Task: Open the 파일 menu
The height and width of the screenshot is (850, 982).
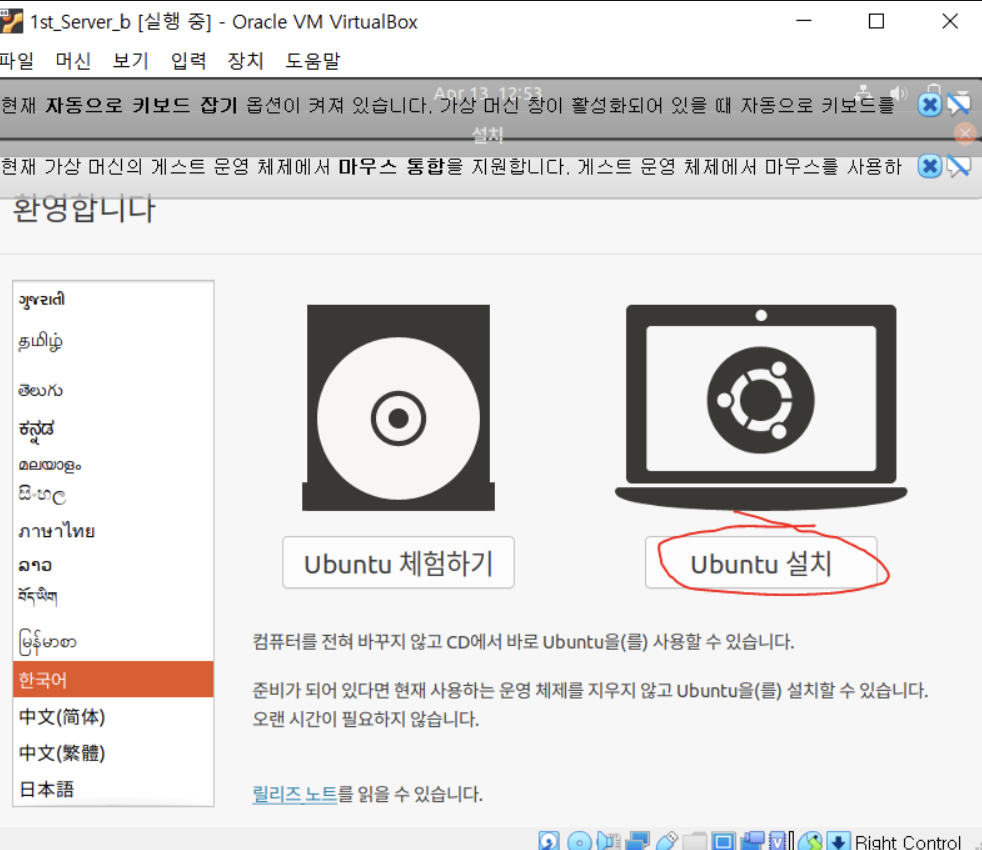Action: pos(17,61)
